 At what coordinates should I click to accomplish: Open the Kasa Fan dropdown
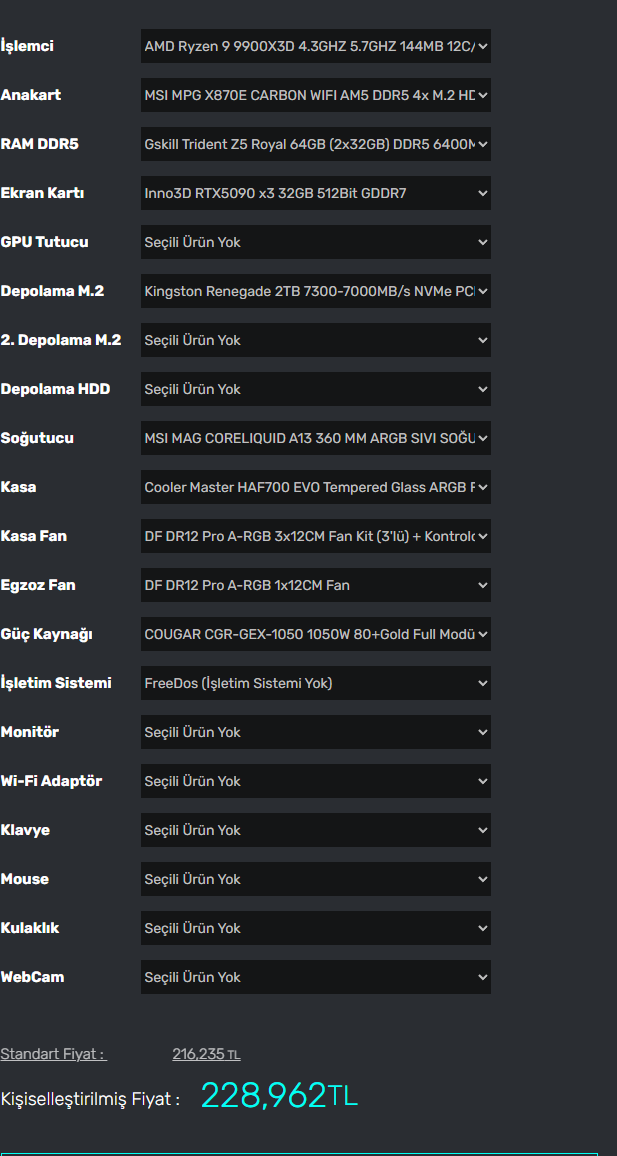tap(315, 536)
